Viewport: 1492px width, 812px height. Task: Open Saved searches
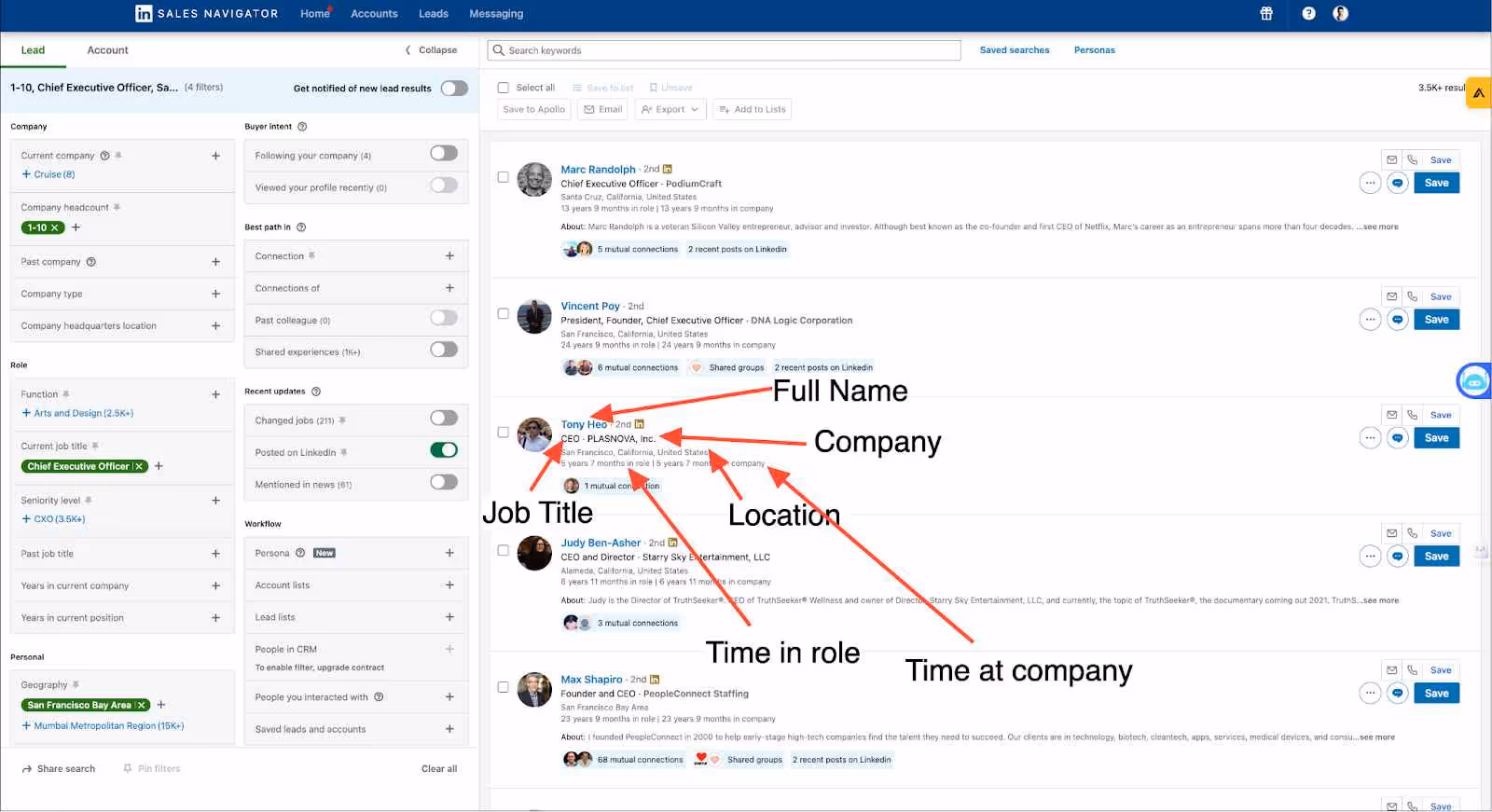click(x=1015, y=50)
